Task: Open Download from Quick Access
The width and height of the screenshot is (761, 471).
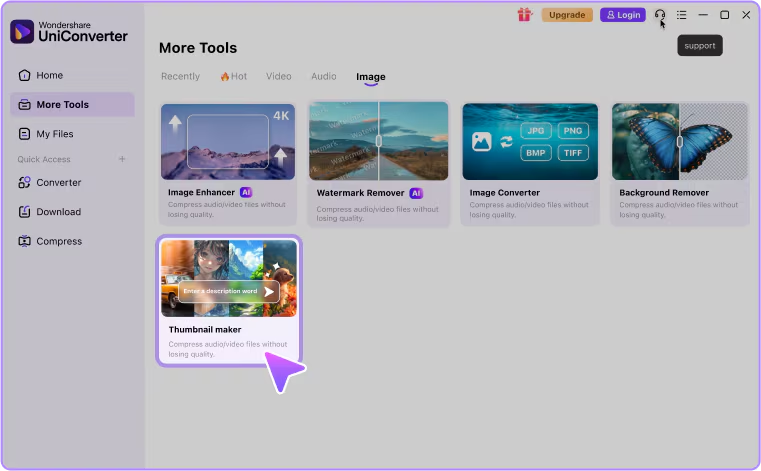Action: point(72,212)
